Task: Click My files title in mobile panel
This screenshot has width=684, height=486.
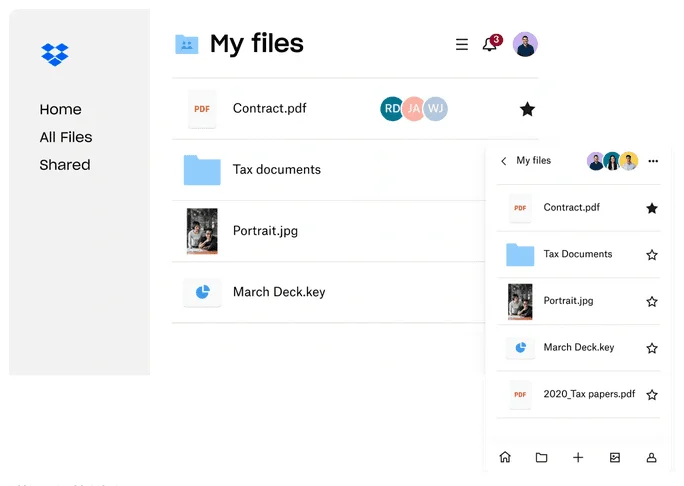Action: [x=534, y=161]
